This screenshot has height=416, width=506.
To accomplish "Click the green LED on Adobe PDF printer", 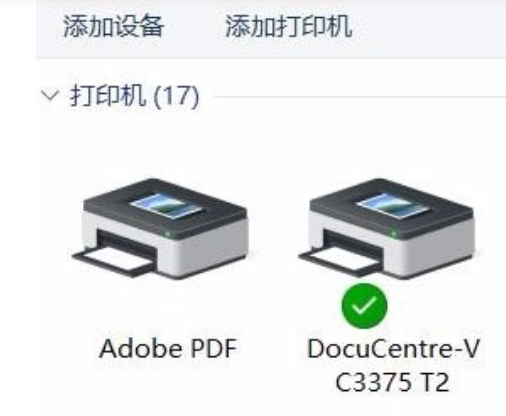I will click(x=168, y=234).
